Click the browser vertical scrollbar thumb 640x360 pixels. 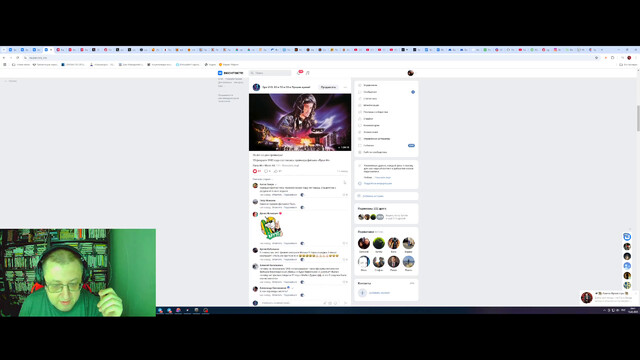pyautogui.click(x=638, y=118)
